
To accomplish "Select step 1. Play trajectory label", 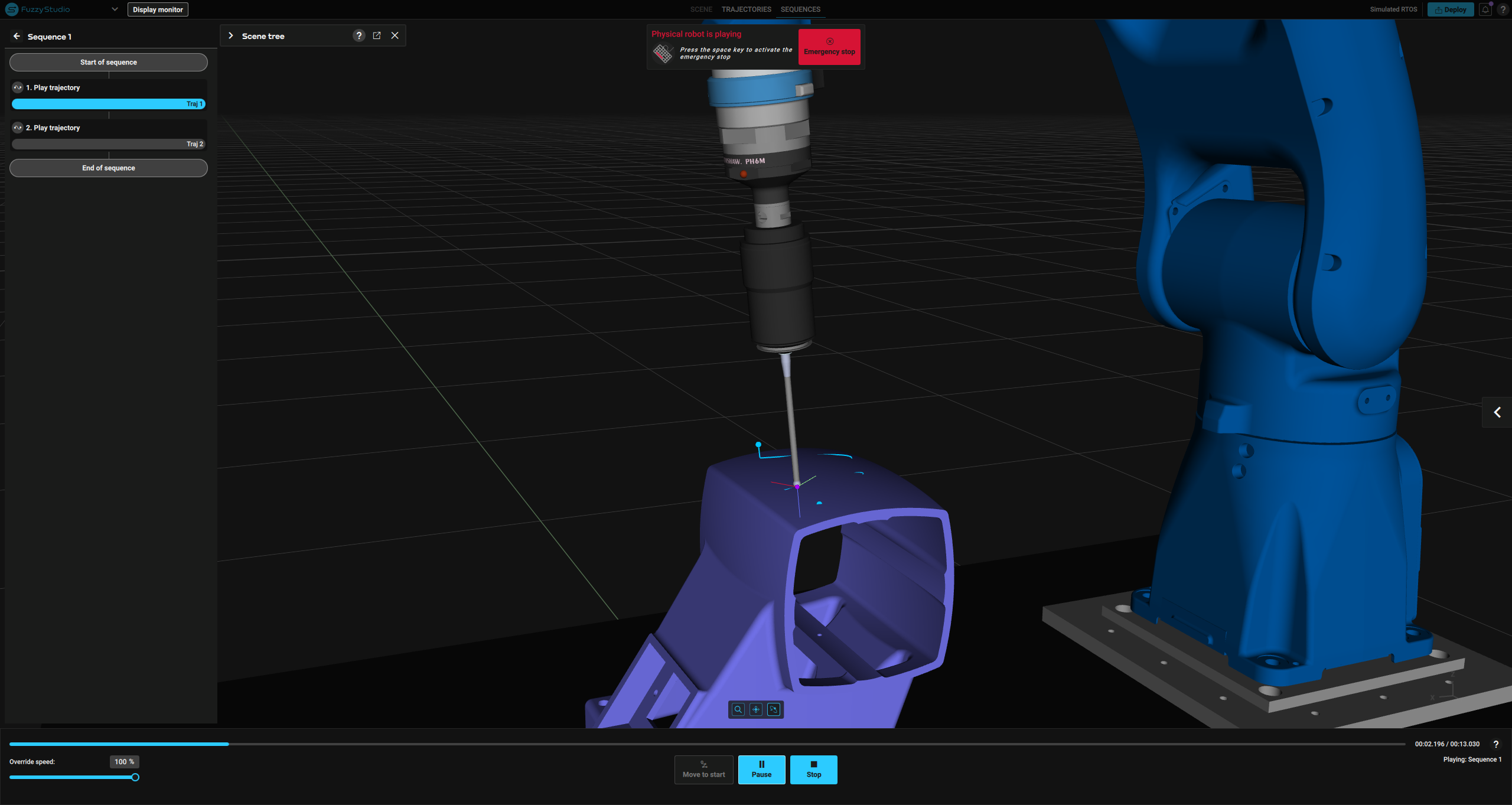I will pyautogui.click(x=53, y=87).
